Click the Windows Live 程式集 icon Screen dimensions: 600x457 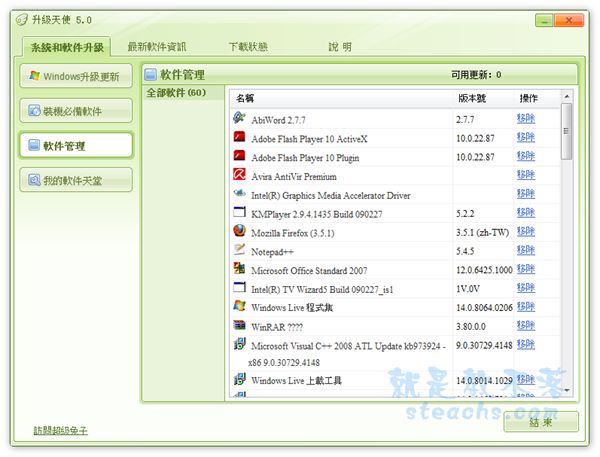click(x=240, y=305)
